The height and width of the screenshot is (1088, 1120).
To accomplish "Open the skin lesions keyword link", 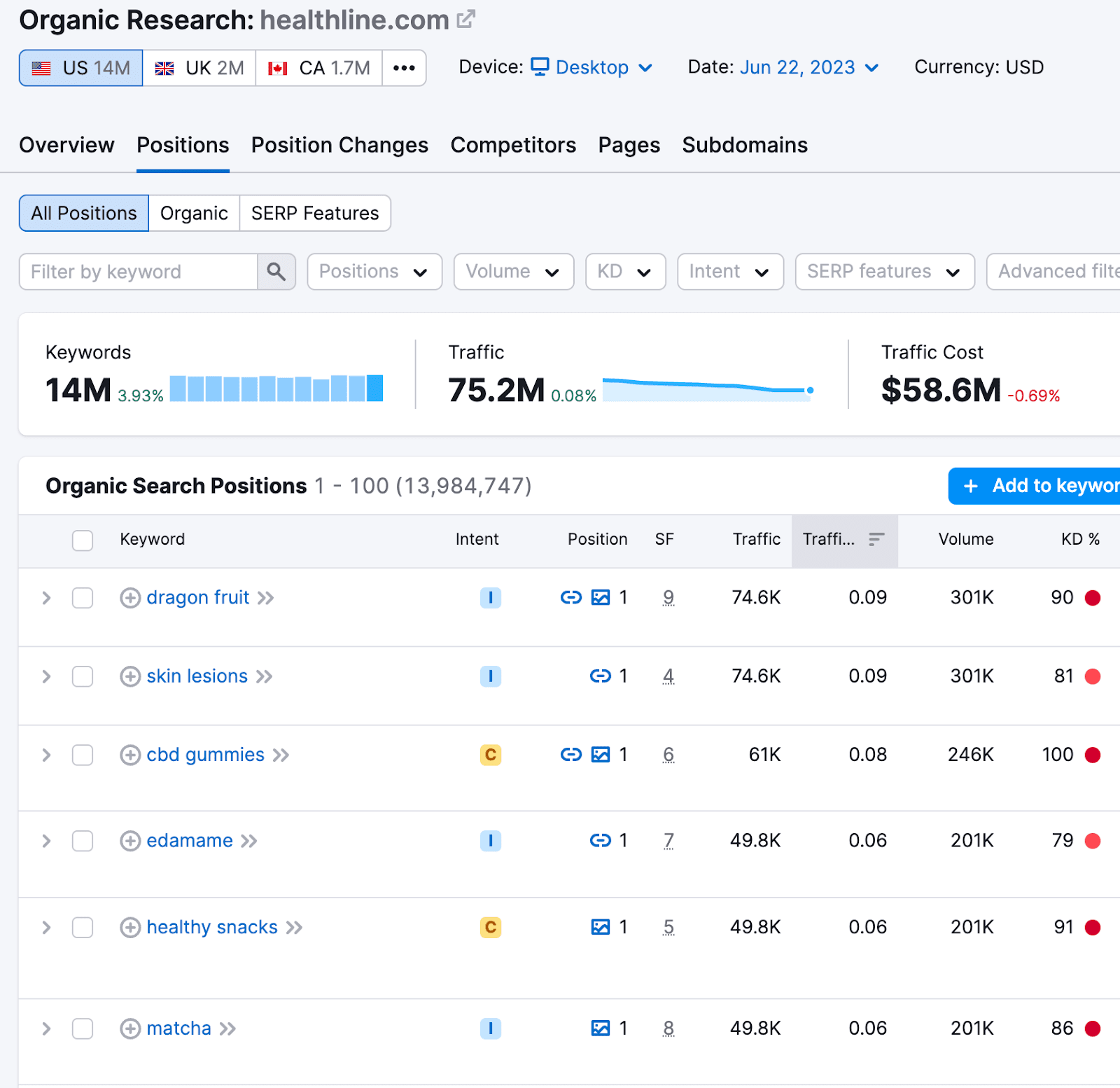I will pyautogui.click(x=197, y=676).
